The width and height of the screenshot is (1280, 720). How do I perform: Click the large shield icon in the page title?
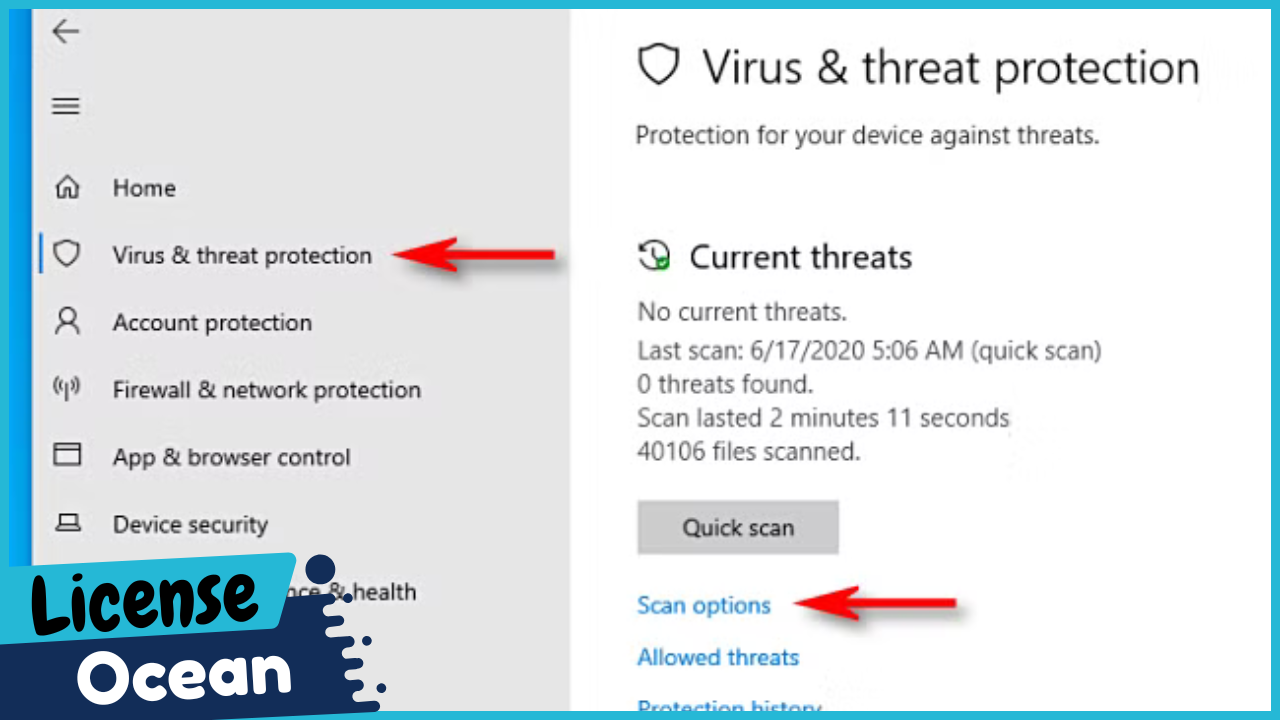tap(659, 67)
